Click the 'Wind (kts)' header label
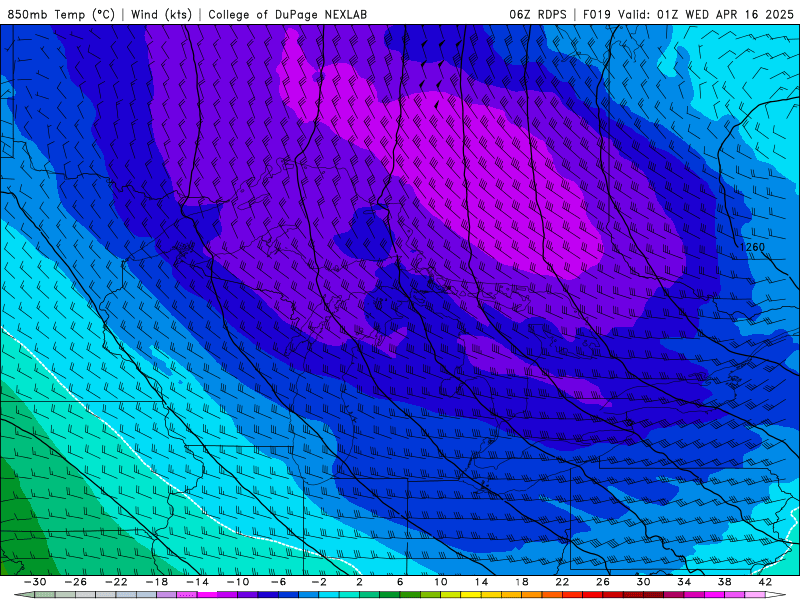Screen dimensions: 800x600 pos(161,14)
